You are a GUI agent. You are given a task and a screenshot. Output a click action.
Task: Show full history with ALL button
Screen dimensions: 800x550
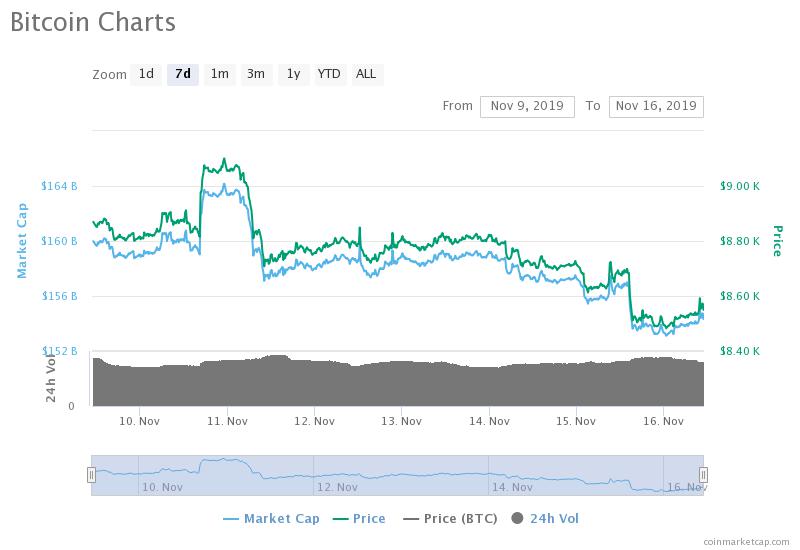[x=366, y=74]
